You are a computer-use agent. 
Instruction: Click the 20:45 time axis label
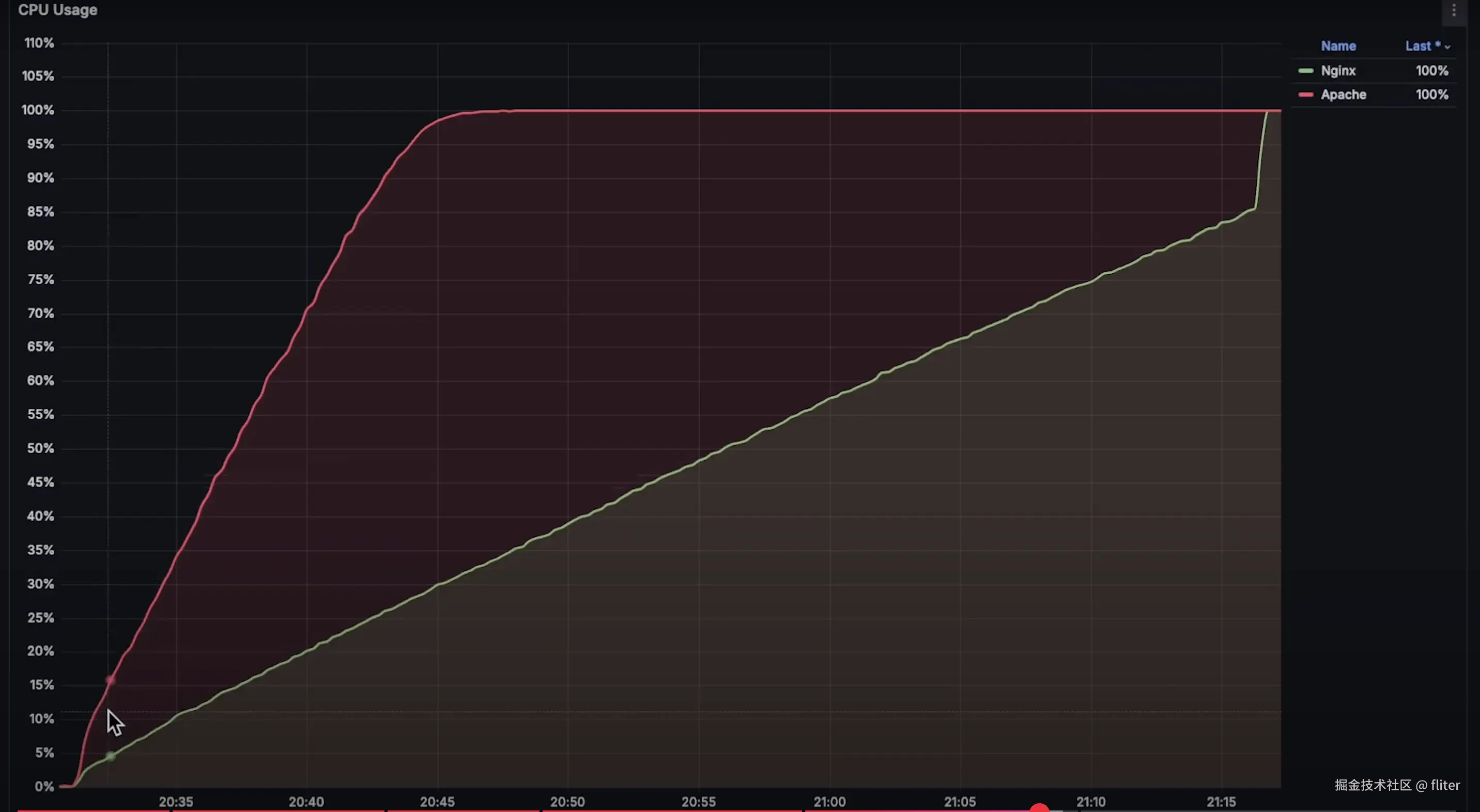point(437,802)
